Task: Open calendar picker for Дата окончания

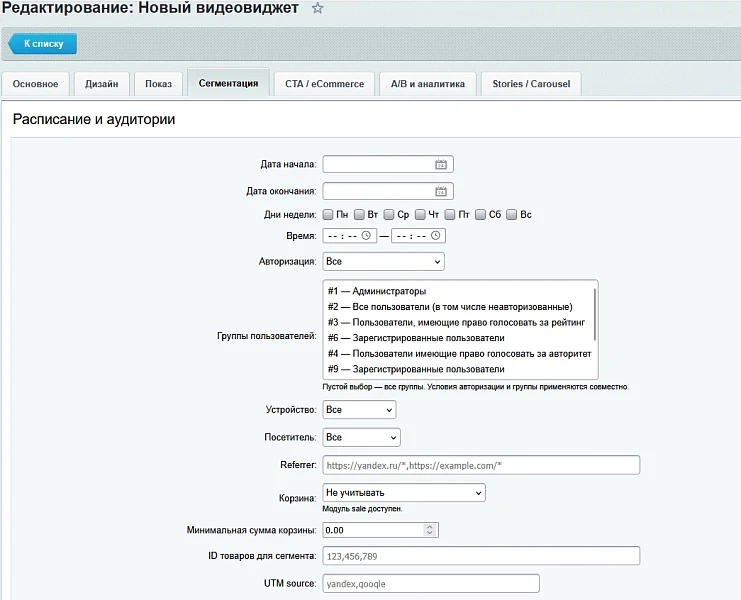Action: 440,191
